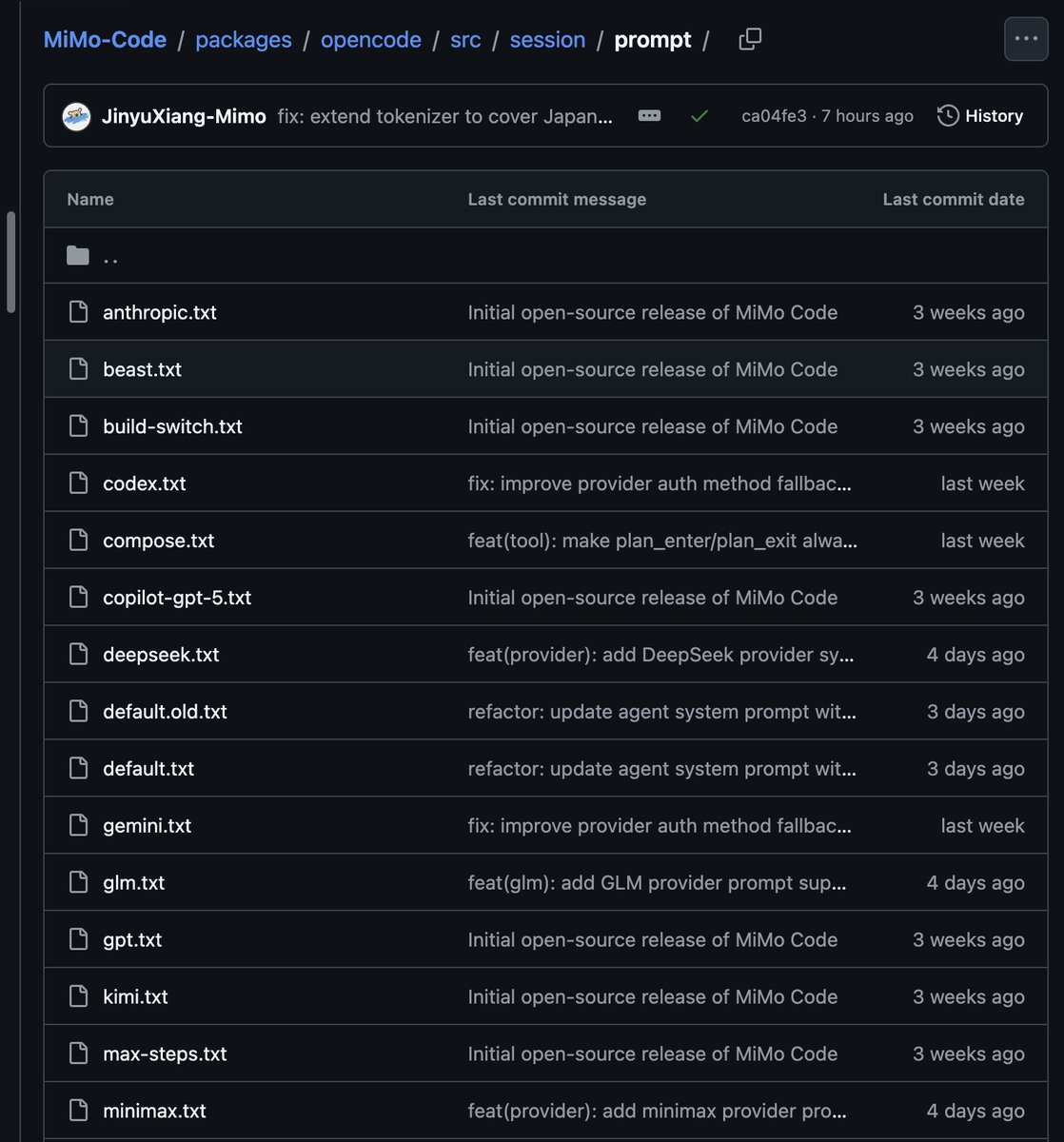This screenshot has width=1064, height=1142.
Task: Click the vertical scrollbar on left edge
Action: click(x=11, y=262)
